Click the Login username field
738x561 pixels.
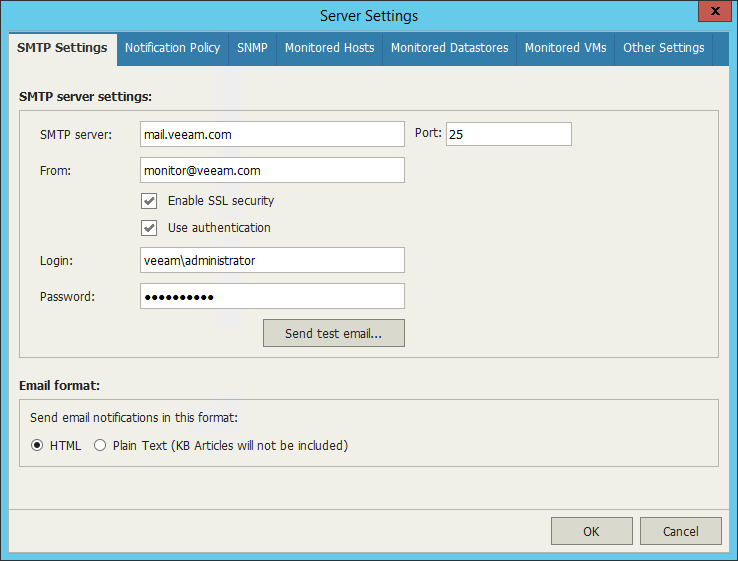click(272, 260)
